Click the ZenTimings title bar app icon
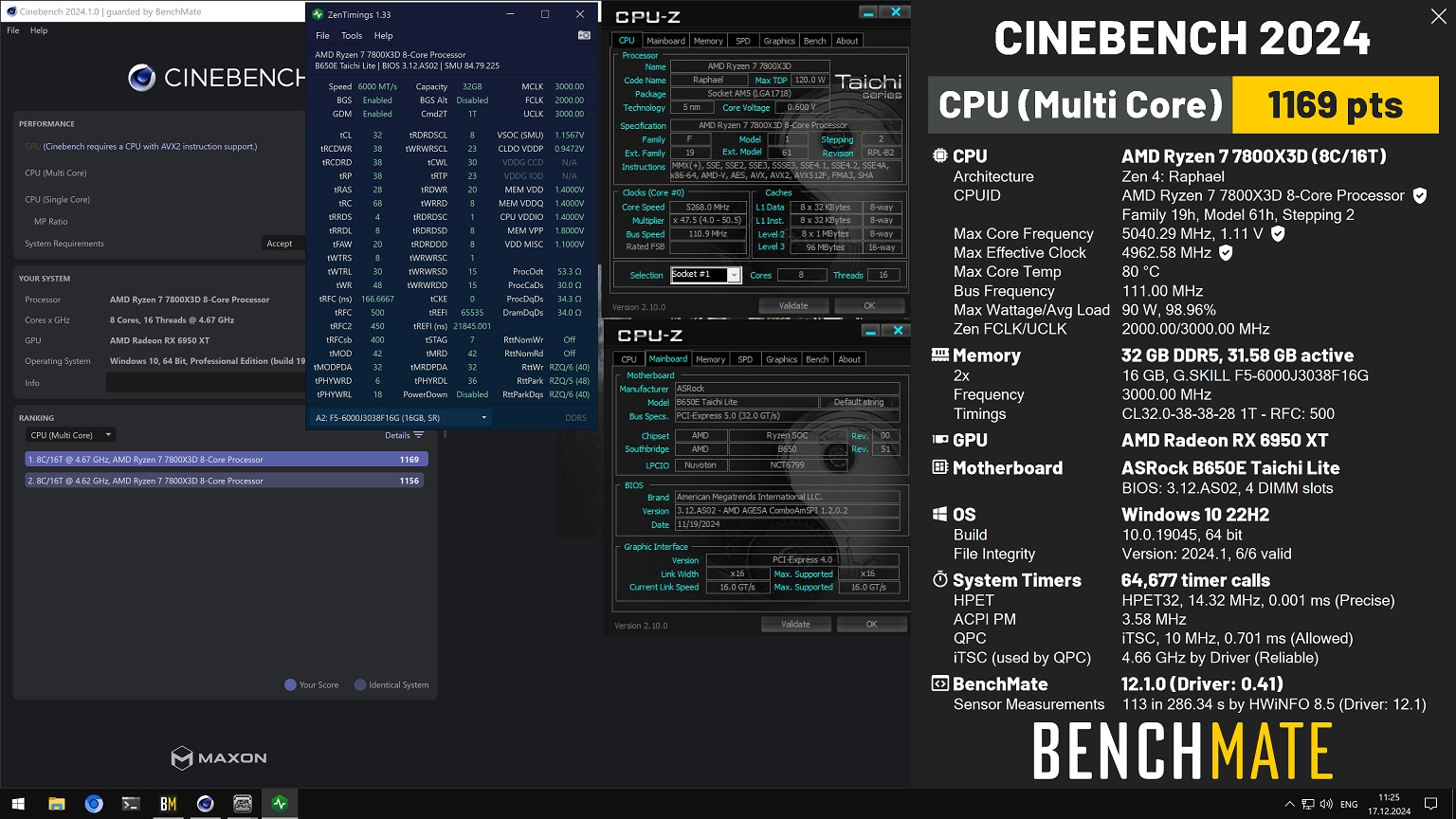Screen dimensions: 1456x819 (318, 14)
